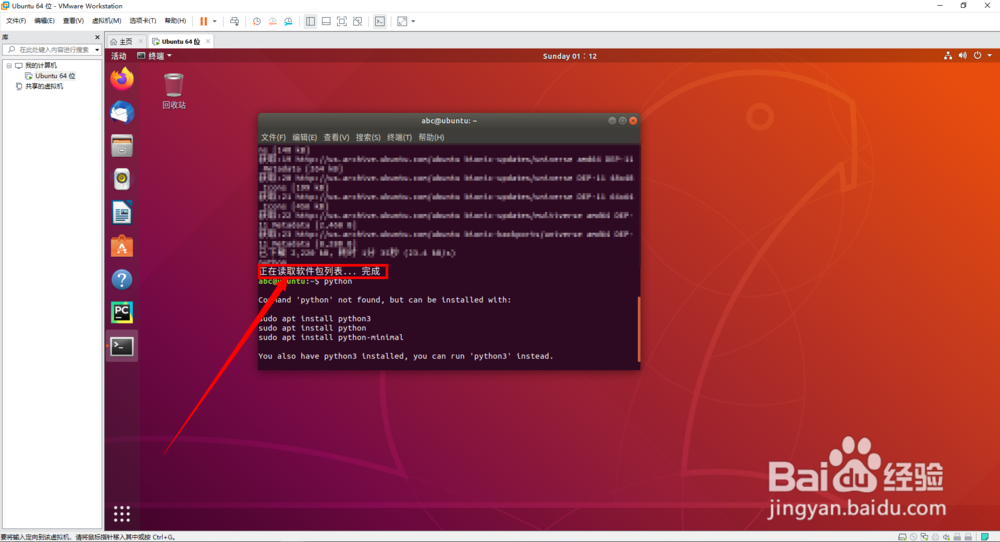This screenshot has width=1000, height=542.
Task: Select 共享的虚拟机 in the library
Action: (44, 86)
